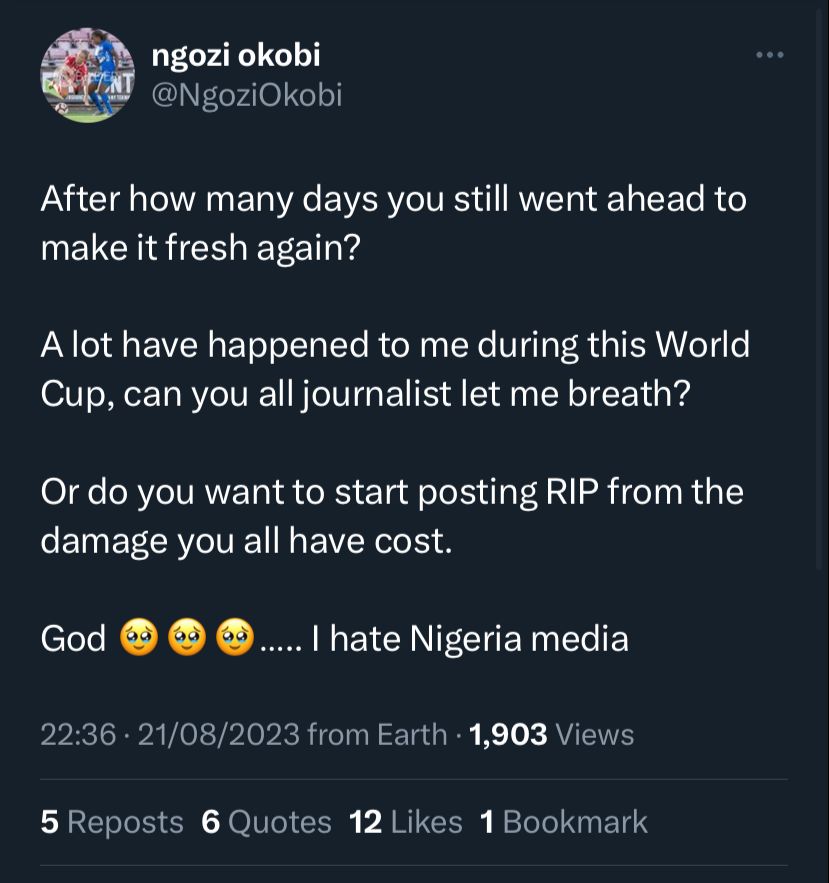Click the word 'God' before the emojis
Image resolution: width=829 pixels, height=883 pixels.
point(73,639)
